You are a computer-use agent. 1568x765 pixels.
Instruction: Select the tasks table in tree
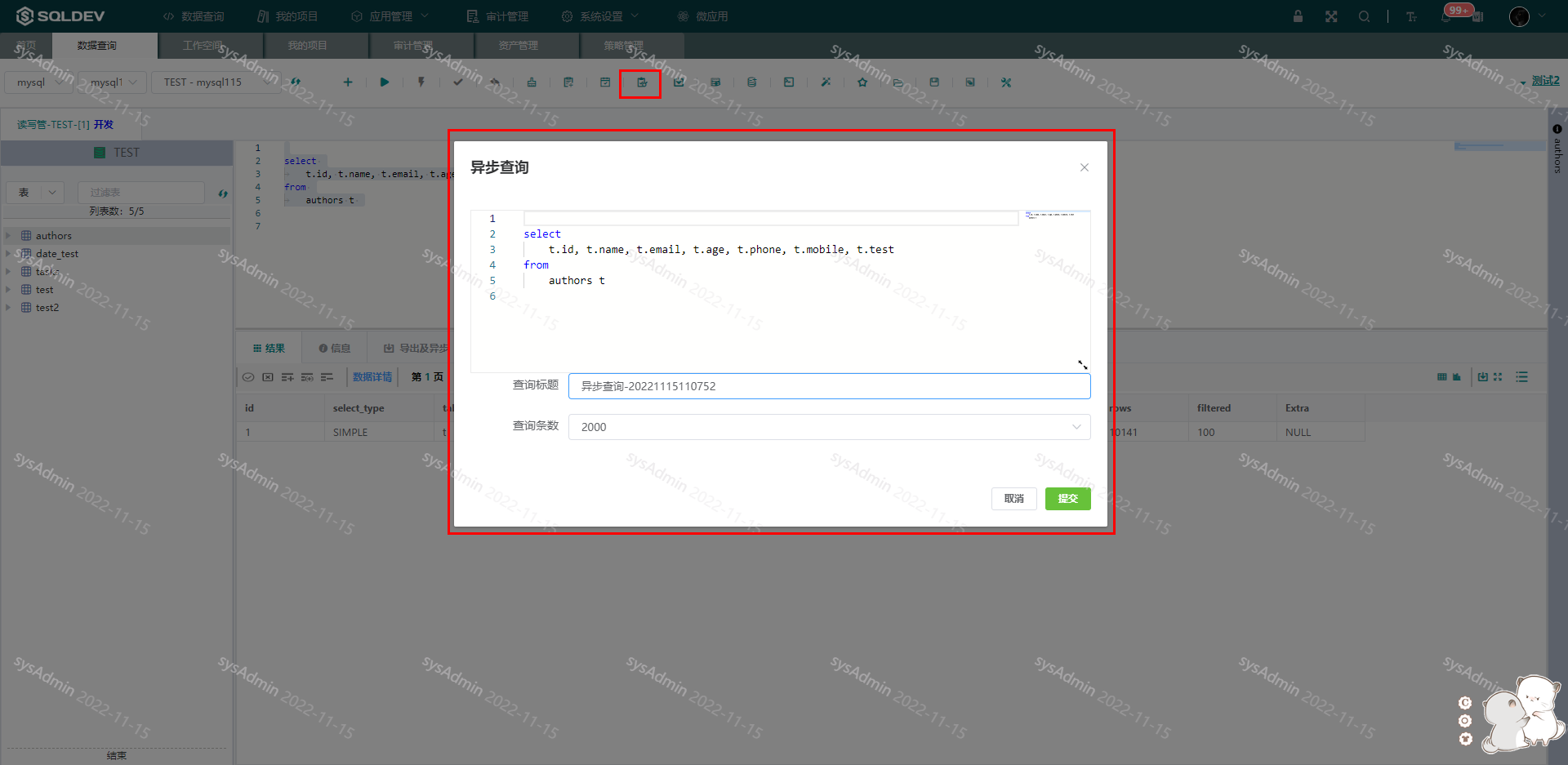[x=47, y=272]
